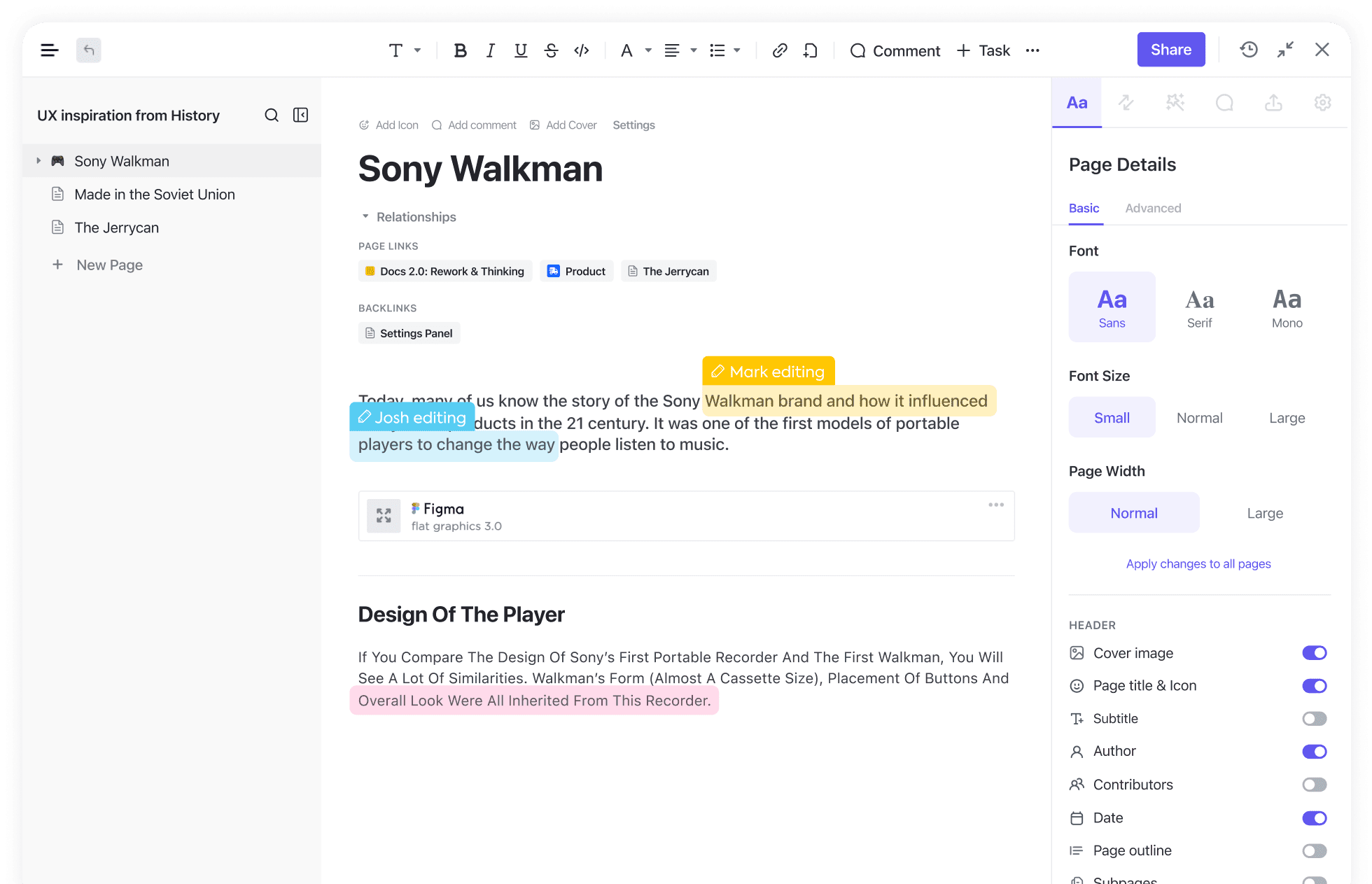This screenshot has height=884, width=1372.
Task: Click the Figma embed thumbnail
Action: coord(384,515)
